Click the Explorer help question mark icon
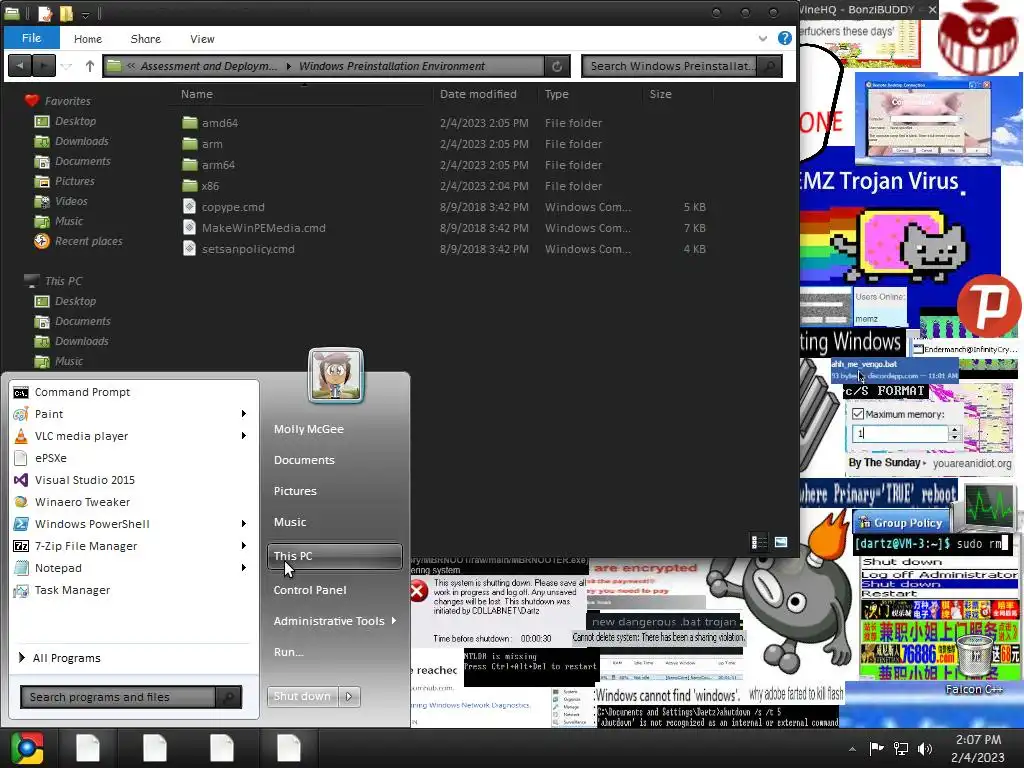This screenshot has height=768, width=1024. tap(785, 38)
